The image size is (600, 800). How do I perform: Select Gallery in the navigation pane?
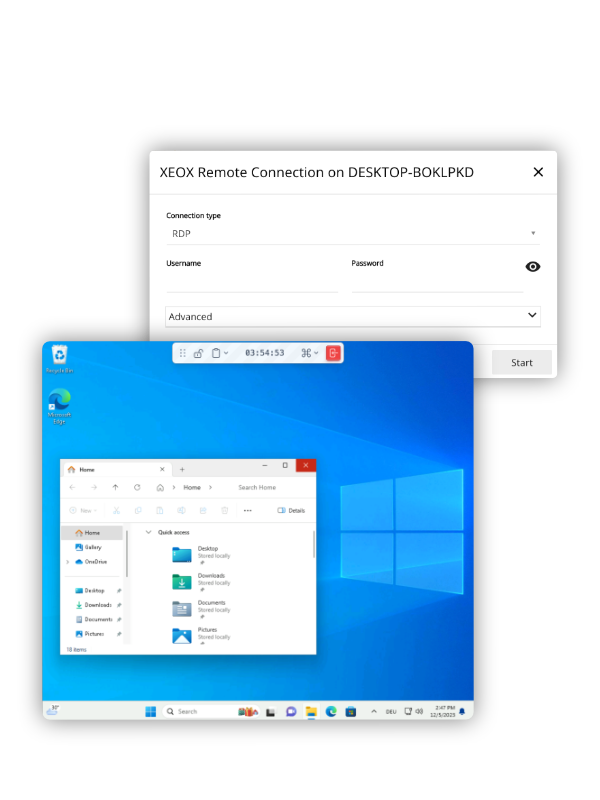click(x=89, y=547)
